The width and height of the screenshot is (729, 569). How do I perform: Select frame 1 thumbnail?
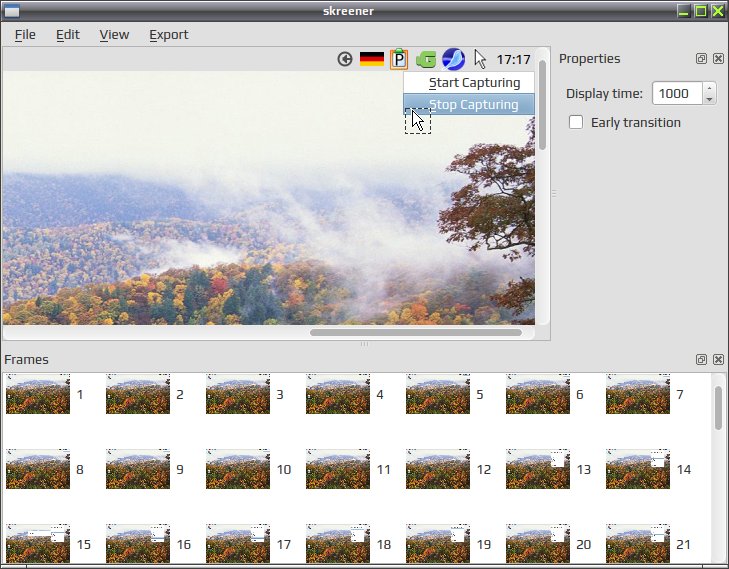pos(38,394)
